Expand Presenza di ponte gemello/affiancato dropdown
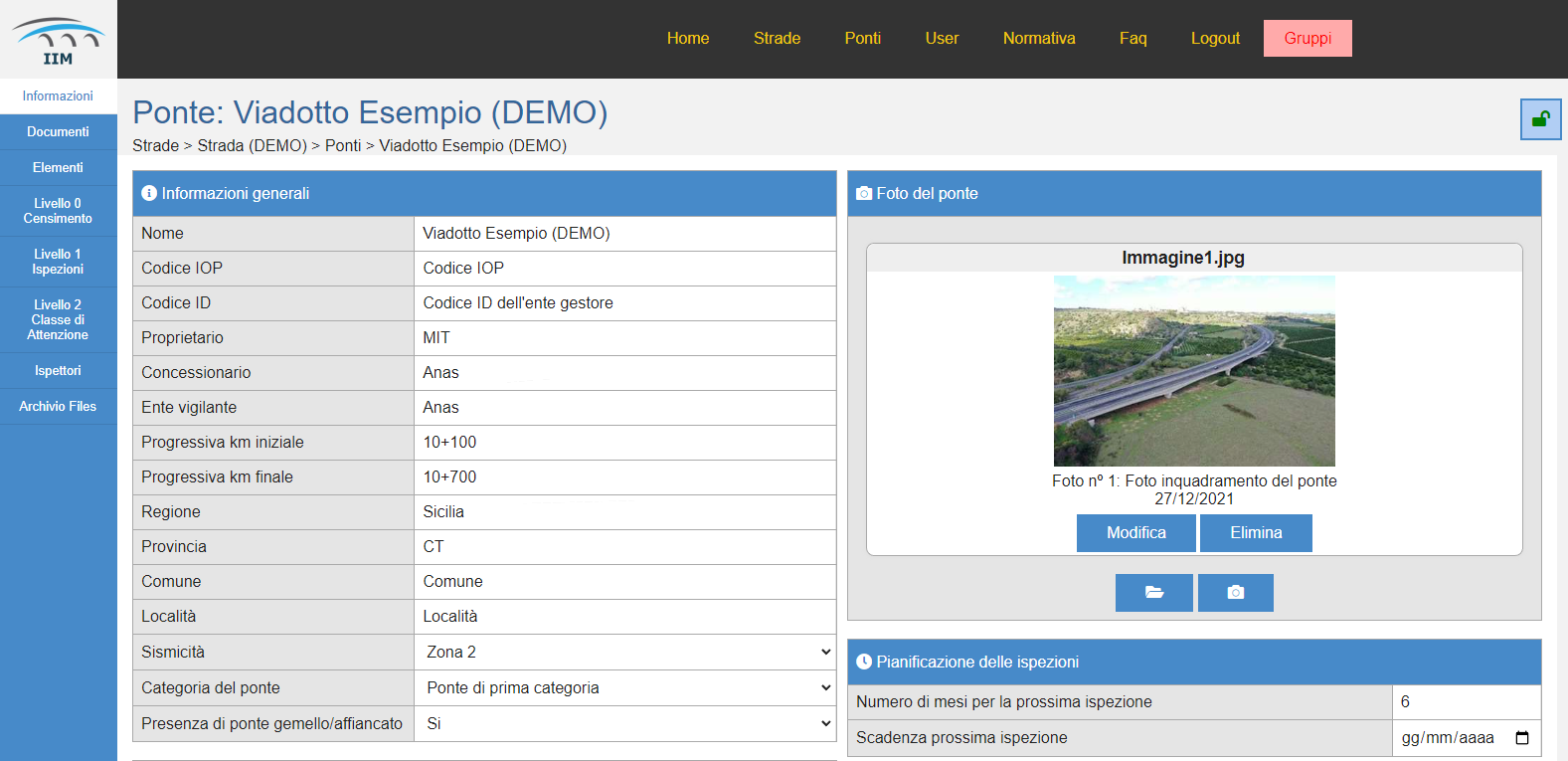This screenshot has width=1568, height=761. click(x=624, y=724)
